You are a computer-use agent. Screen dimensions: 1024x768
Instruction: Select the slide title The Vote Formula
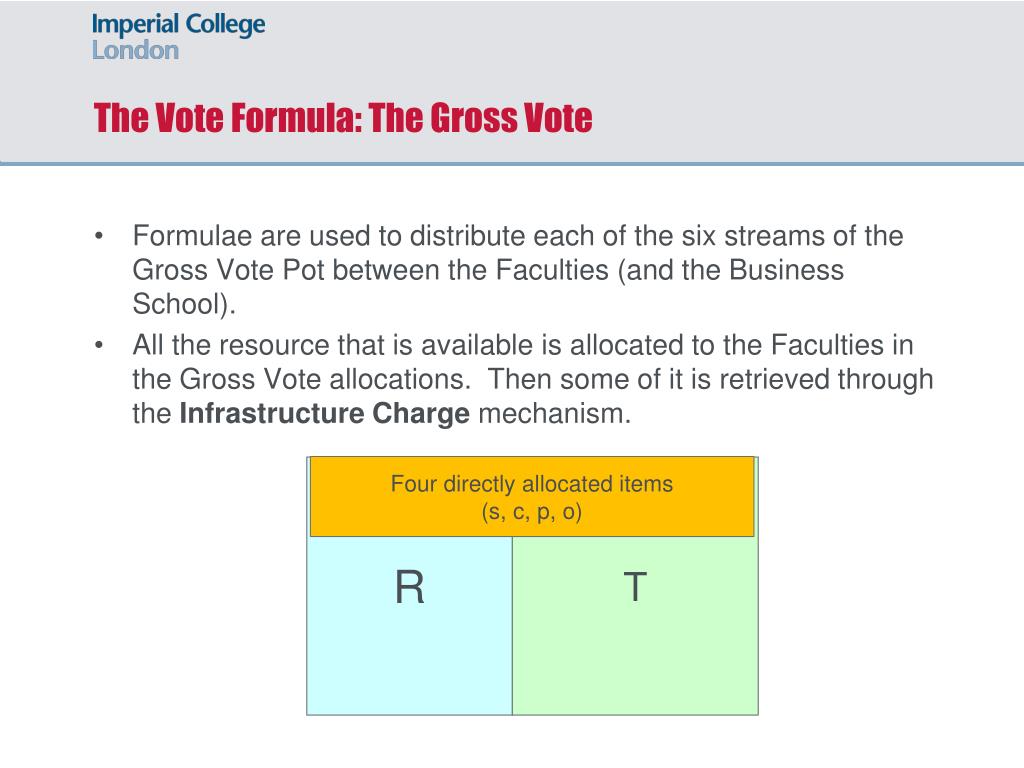click(343, 118)
